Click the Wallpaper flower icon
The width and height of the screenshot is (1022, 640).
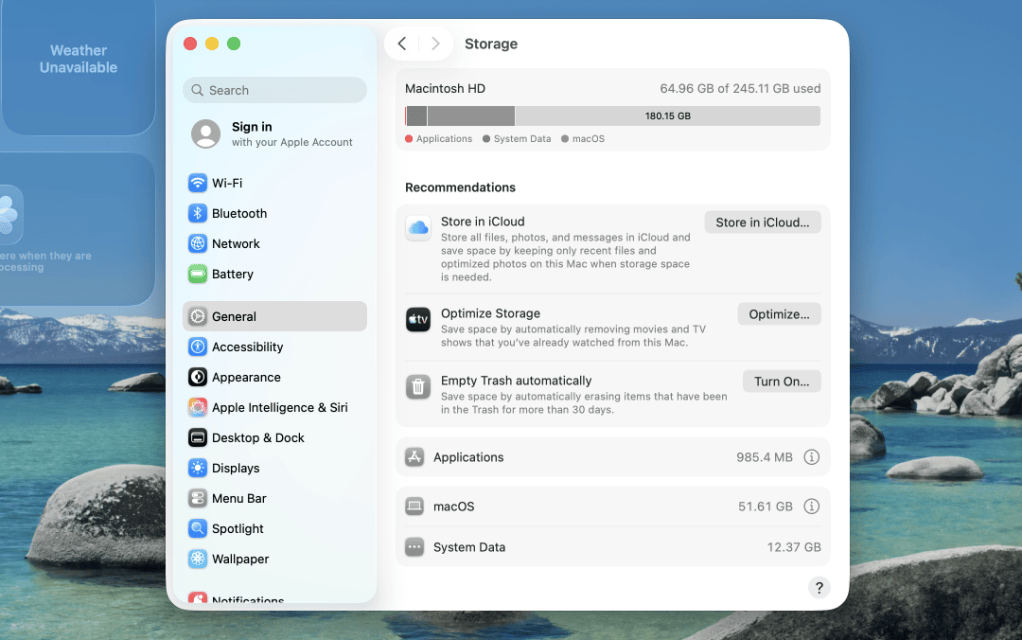[197, 559]
